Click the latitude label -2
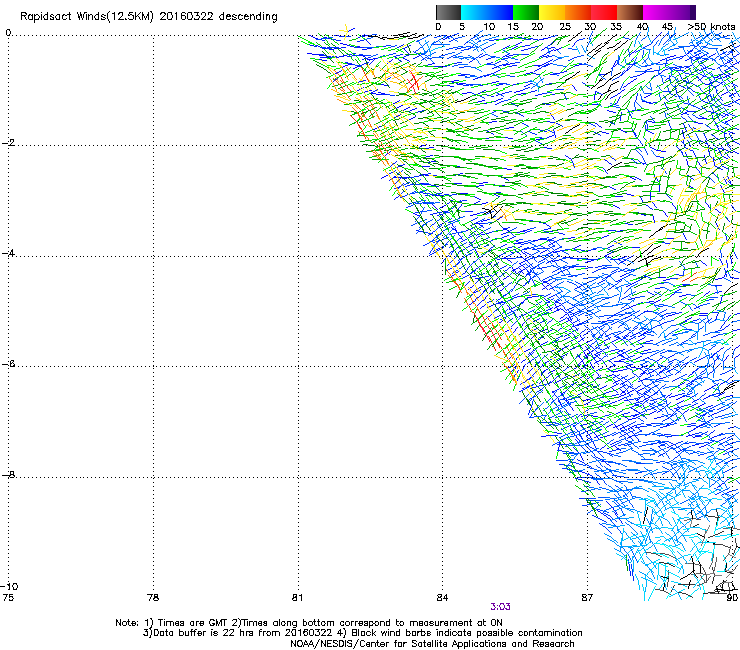 pyautogui.click(x=8, y=143)
